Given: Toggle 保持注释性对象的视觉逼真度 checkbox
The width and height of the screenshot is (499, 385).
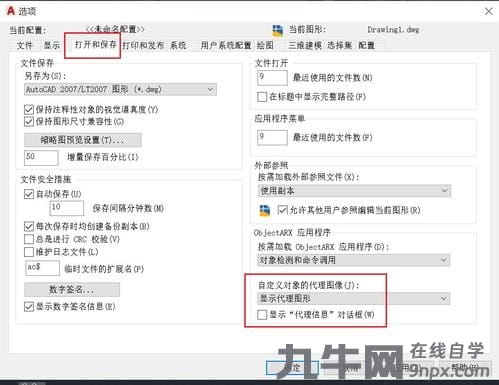Looking at the screenshot, I should [x=29, y=109].
